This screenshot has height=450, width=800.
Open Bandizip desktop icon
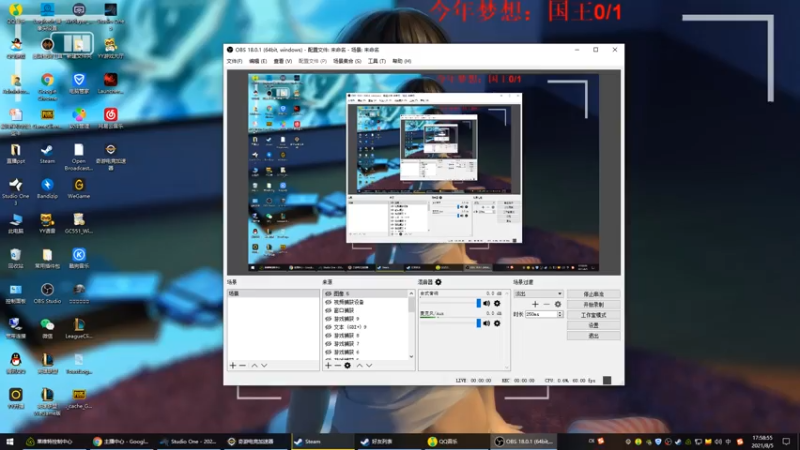47,188
